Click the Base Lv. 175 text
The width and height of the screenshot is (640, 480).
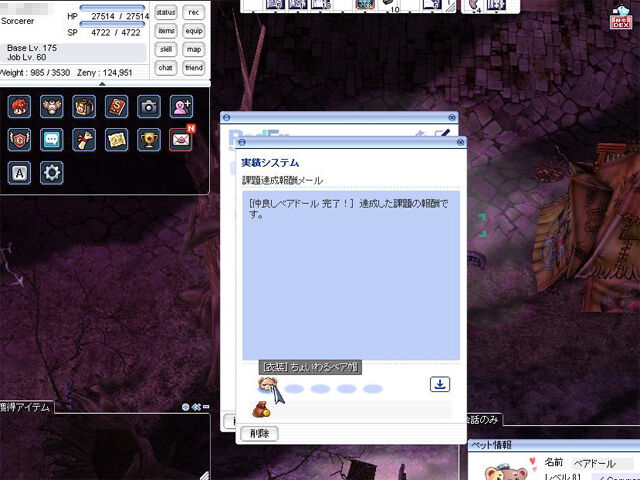click(x=32, y=48)
